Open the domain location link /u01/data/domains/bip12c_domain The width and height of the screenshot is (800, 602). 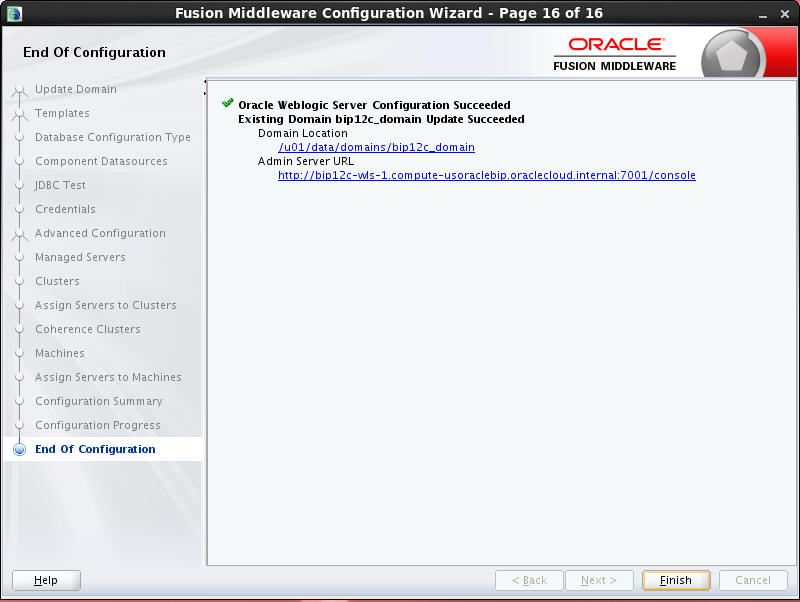click(x=376, y=147)
